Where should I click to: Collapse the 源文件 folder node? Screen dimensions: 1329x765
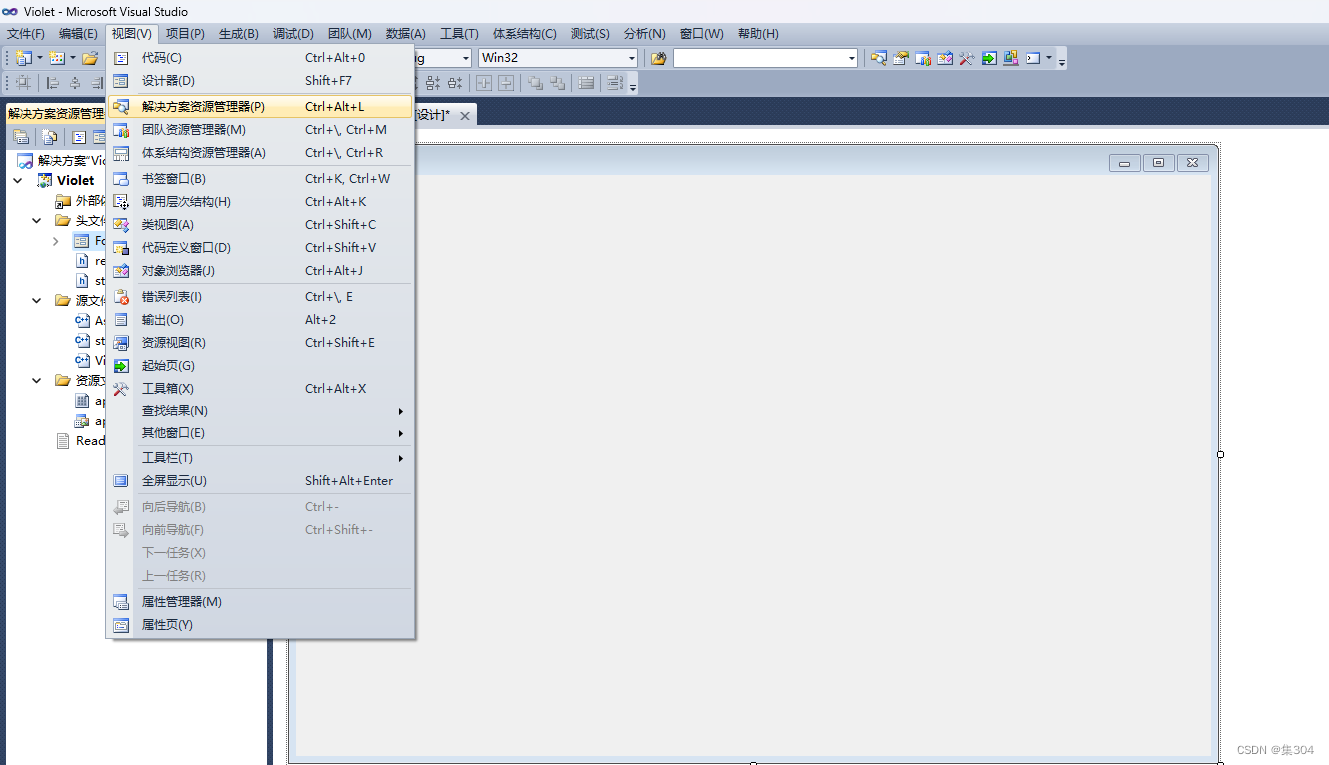[x=37, y=300]
